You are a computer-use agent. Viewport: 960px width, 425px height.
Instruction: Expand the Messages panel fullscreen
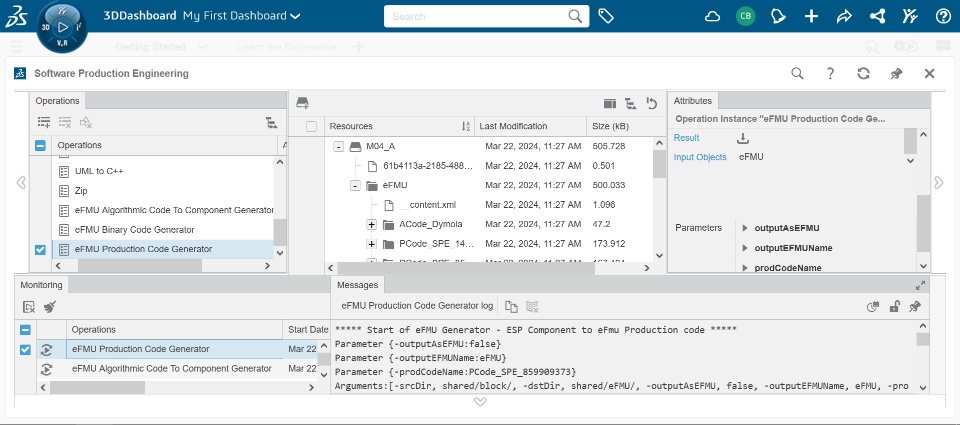920,285
